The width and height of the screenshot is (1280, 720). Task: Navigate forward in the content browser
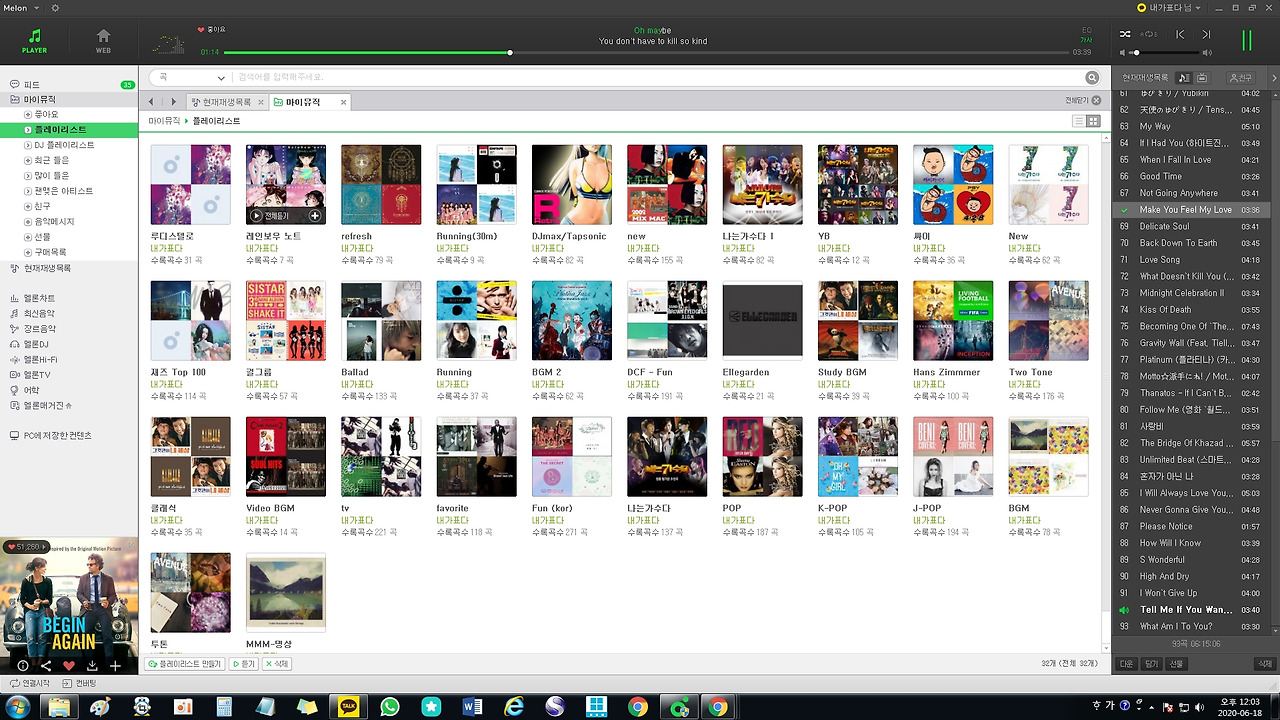(173, 102)
